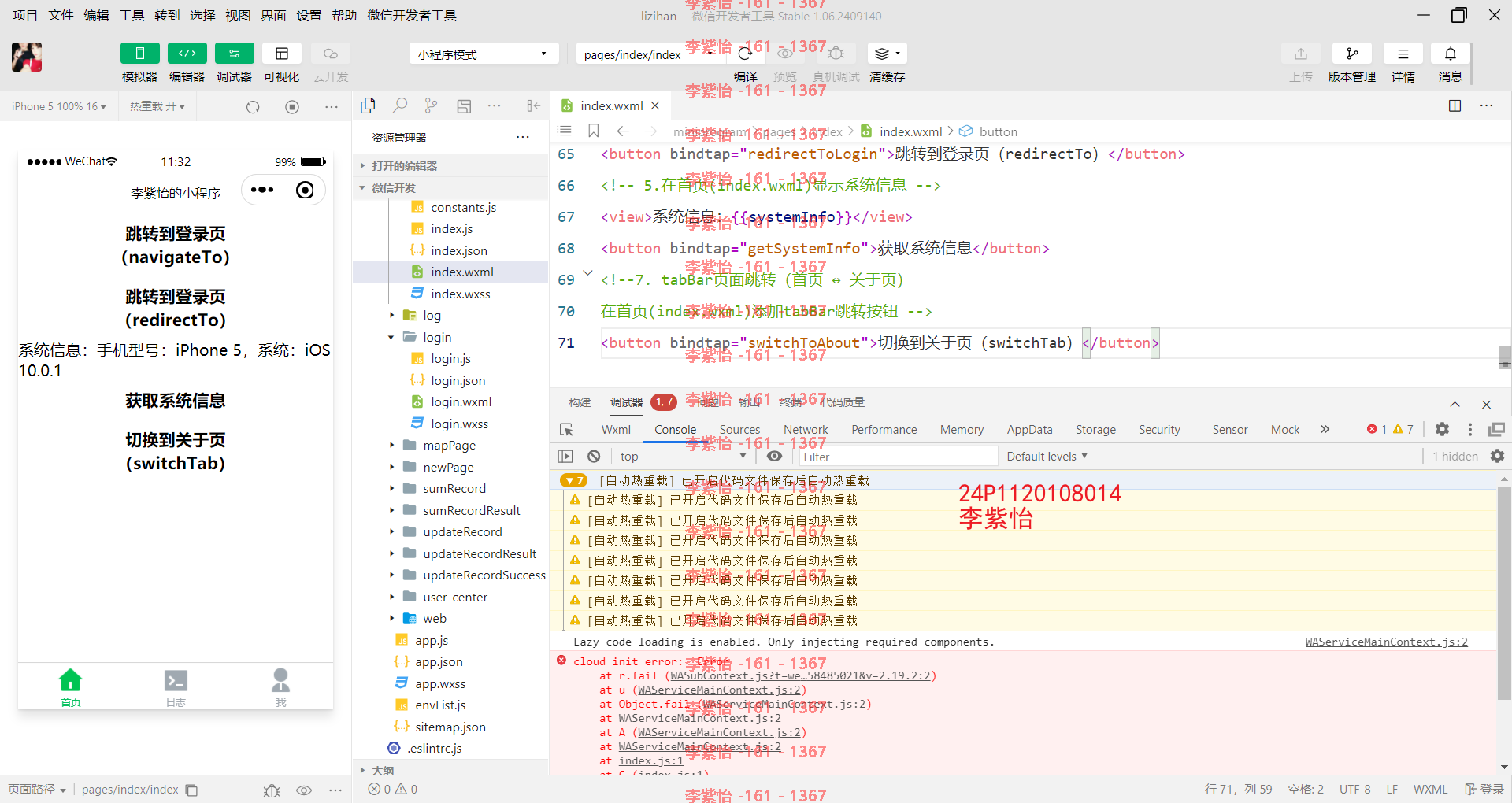
Task: Open the 工具 menu
Action: coord(132,15)
